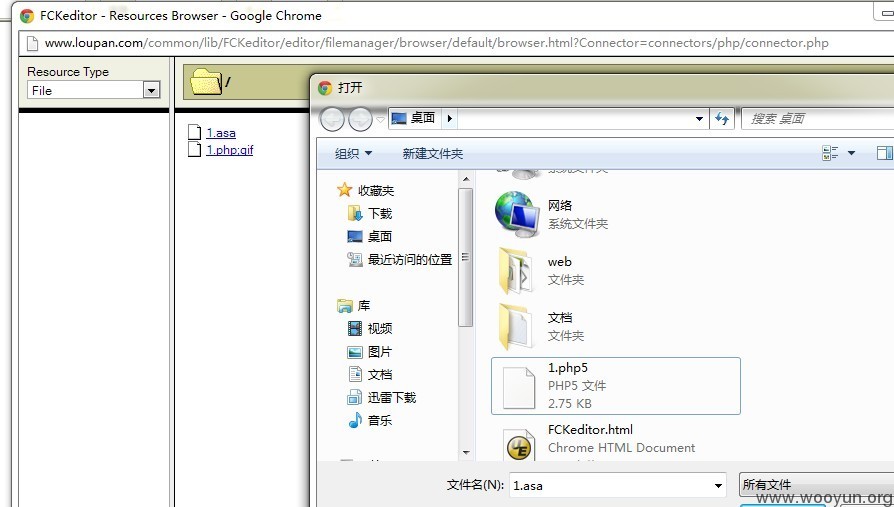Image resolution: width=894 pixels, height=507 pixels.
Task: Open the 组织 menu
Action: coord(353,153)
